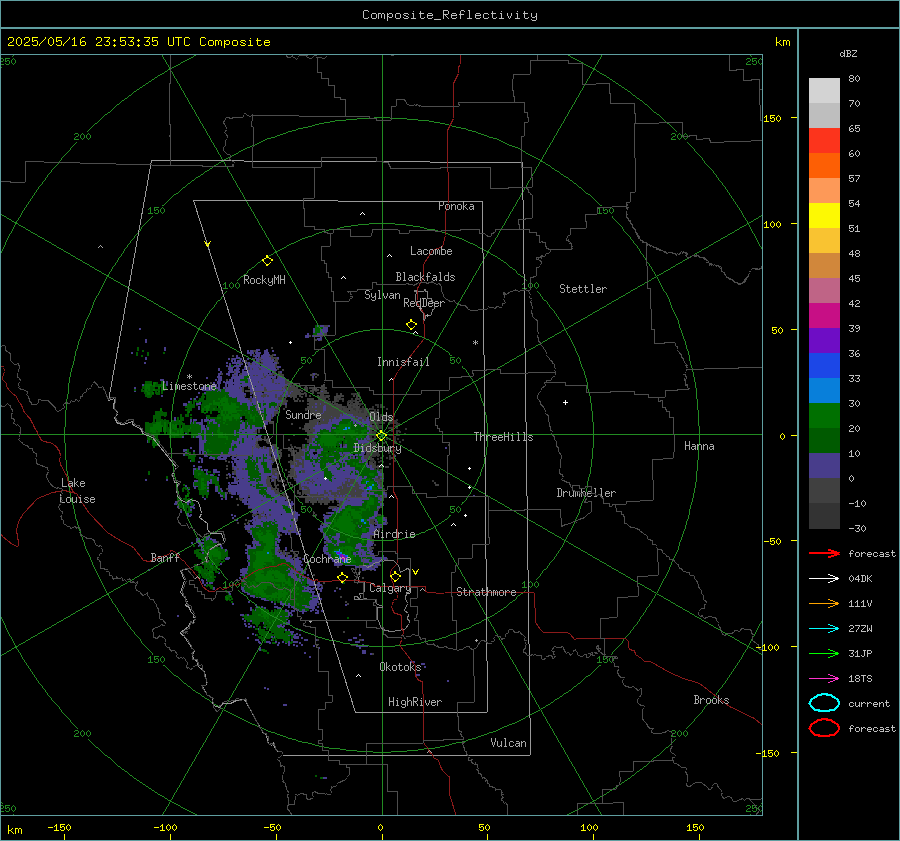Click the Hanna map label

[699, 446]
